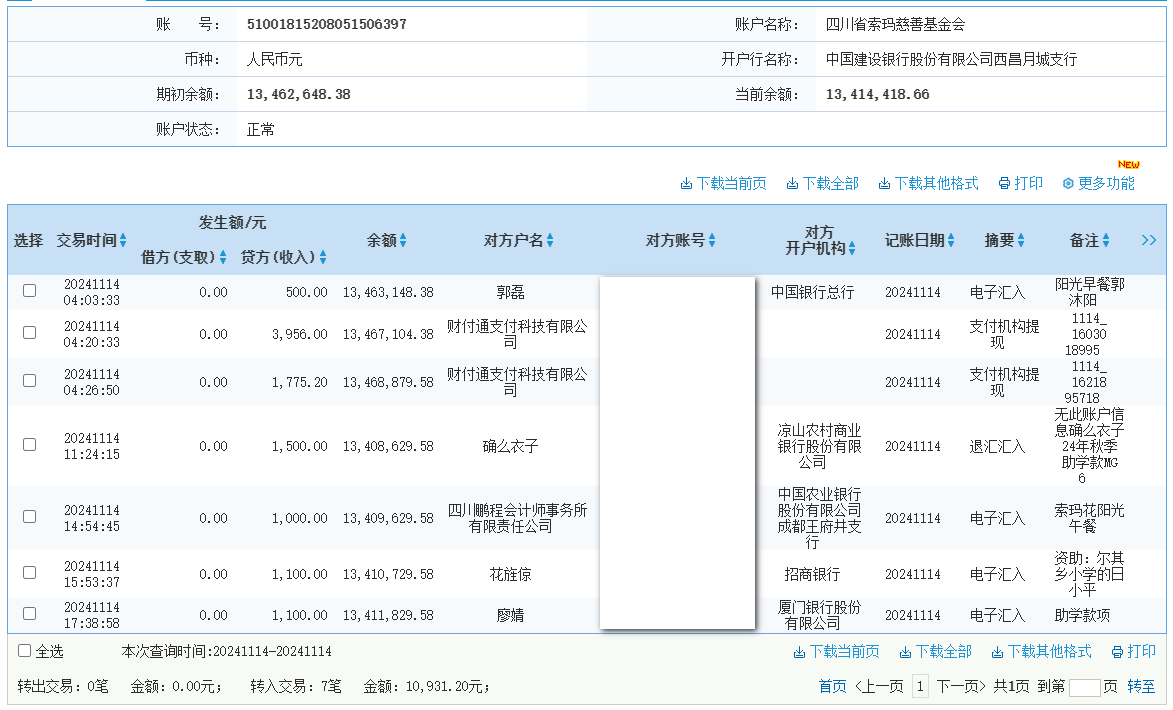The image size is (1173, 710).
Task: Go to 下一页 next page
Action: (961, 687)
